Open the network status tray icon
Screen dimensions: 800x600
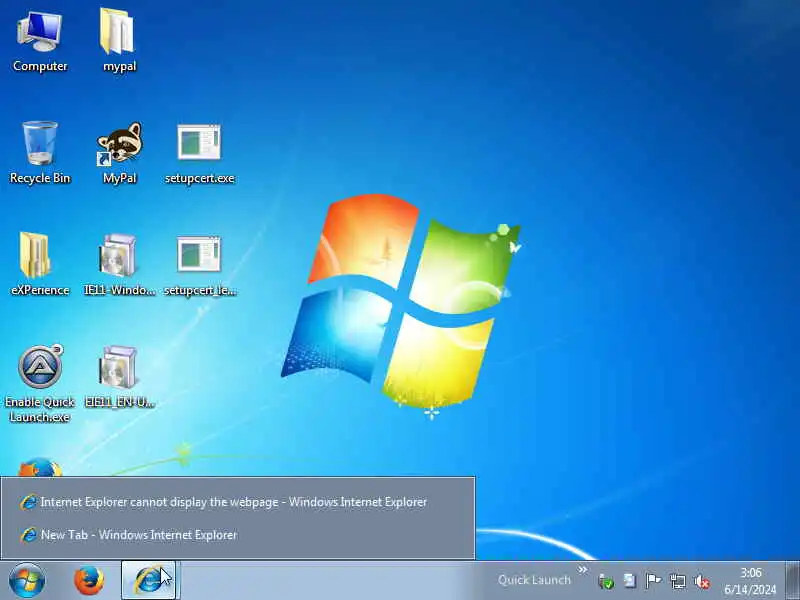(678, 581)
